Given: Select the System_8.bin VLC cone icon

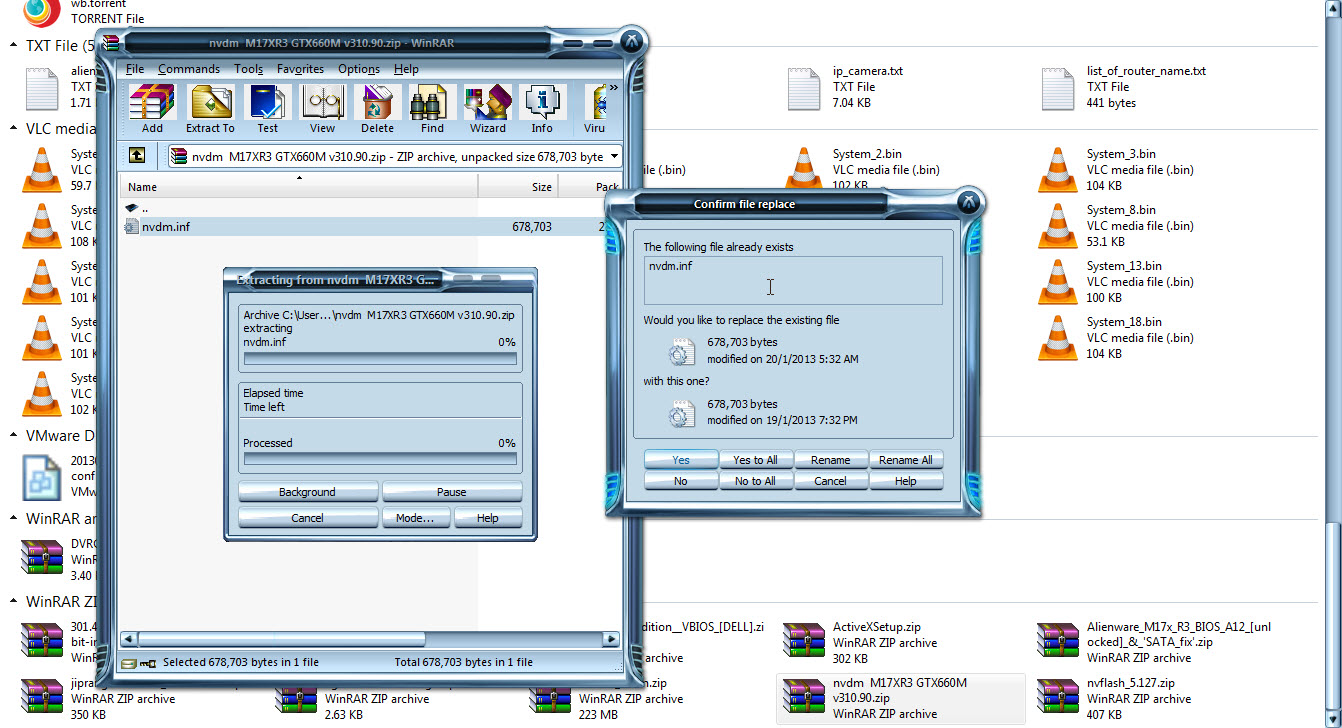Looking at the screenshot, I should pos(1057,226).
